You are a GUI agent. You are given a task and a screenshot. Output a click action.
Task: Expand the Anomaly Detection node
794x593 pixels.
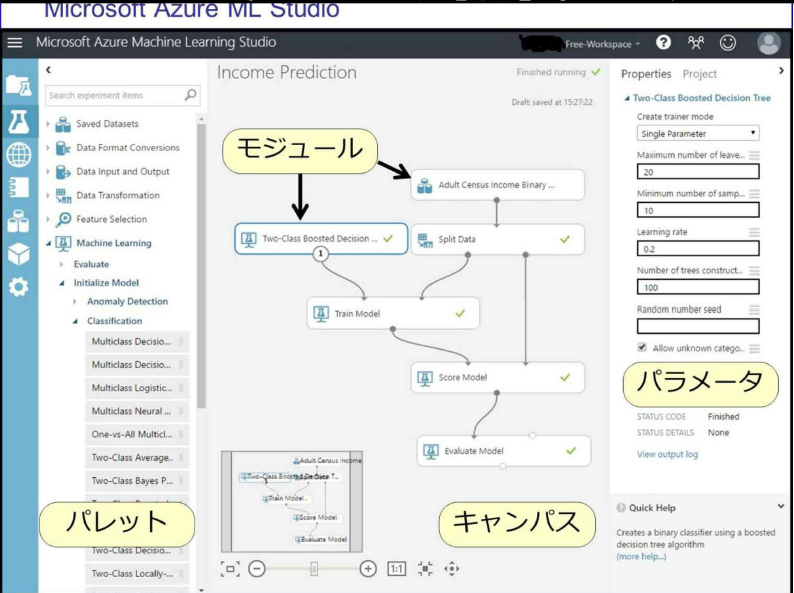tap(75, 301)
